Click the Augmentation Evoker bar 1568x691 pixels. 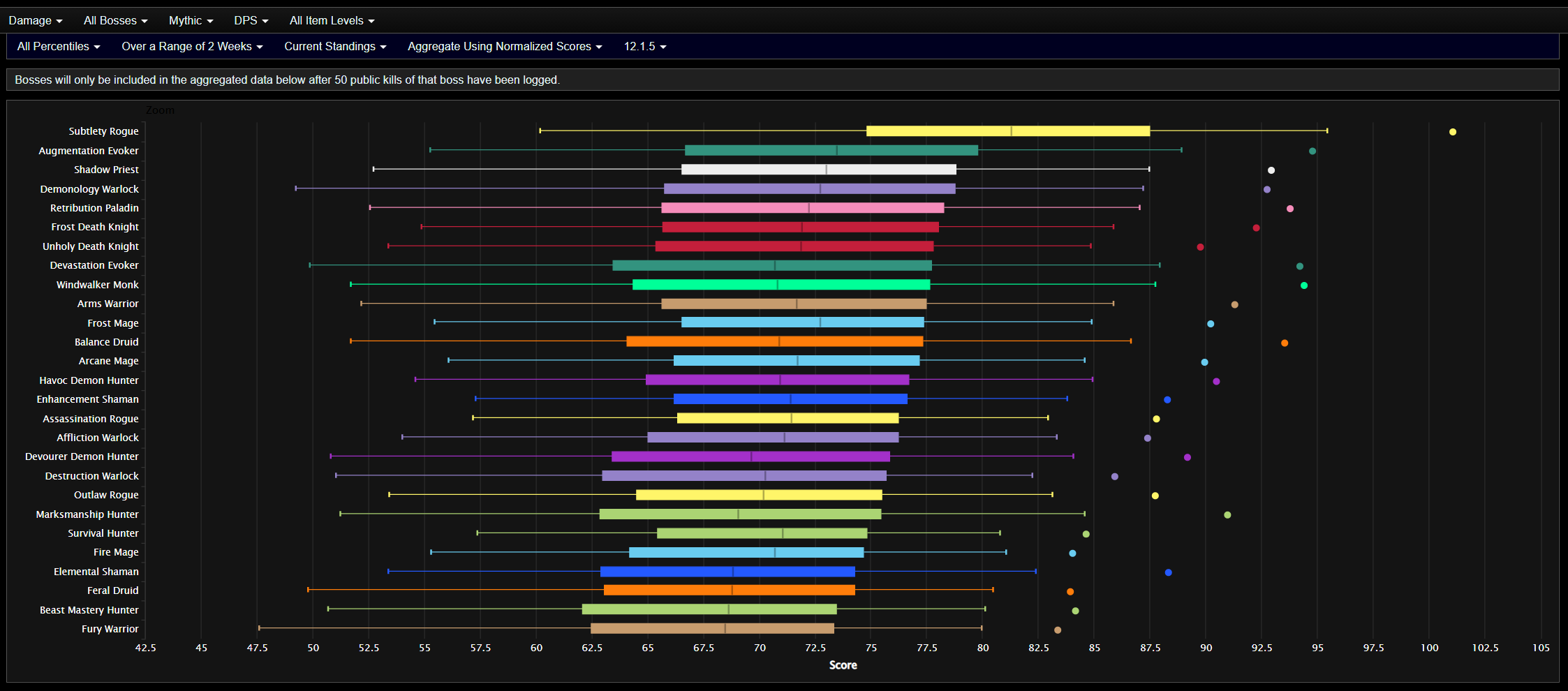coord(831,150)
